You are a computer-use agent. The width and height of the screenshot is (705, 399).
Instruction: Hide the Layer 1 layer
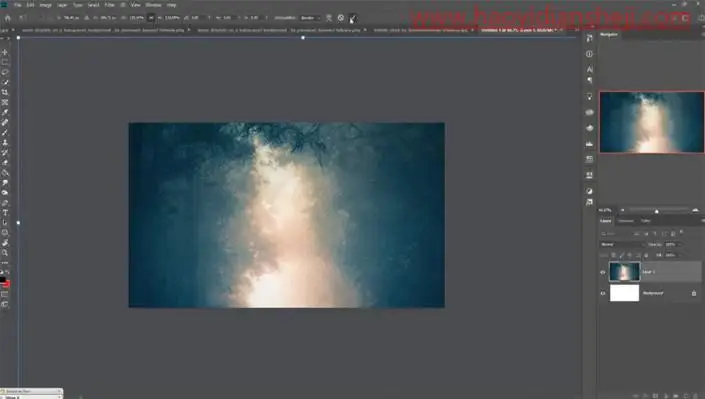(603, 272)
